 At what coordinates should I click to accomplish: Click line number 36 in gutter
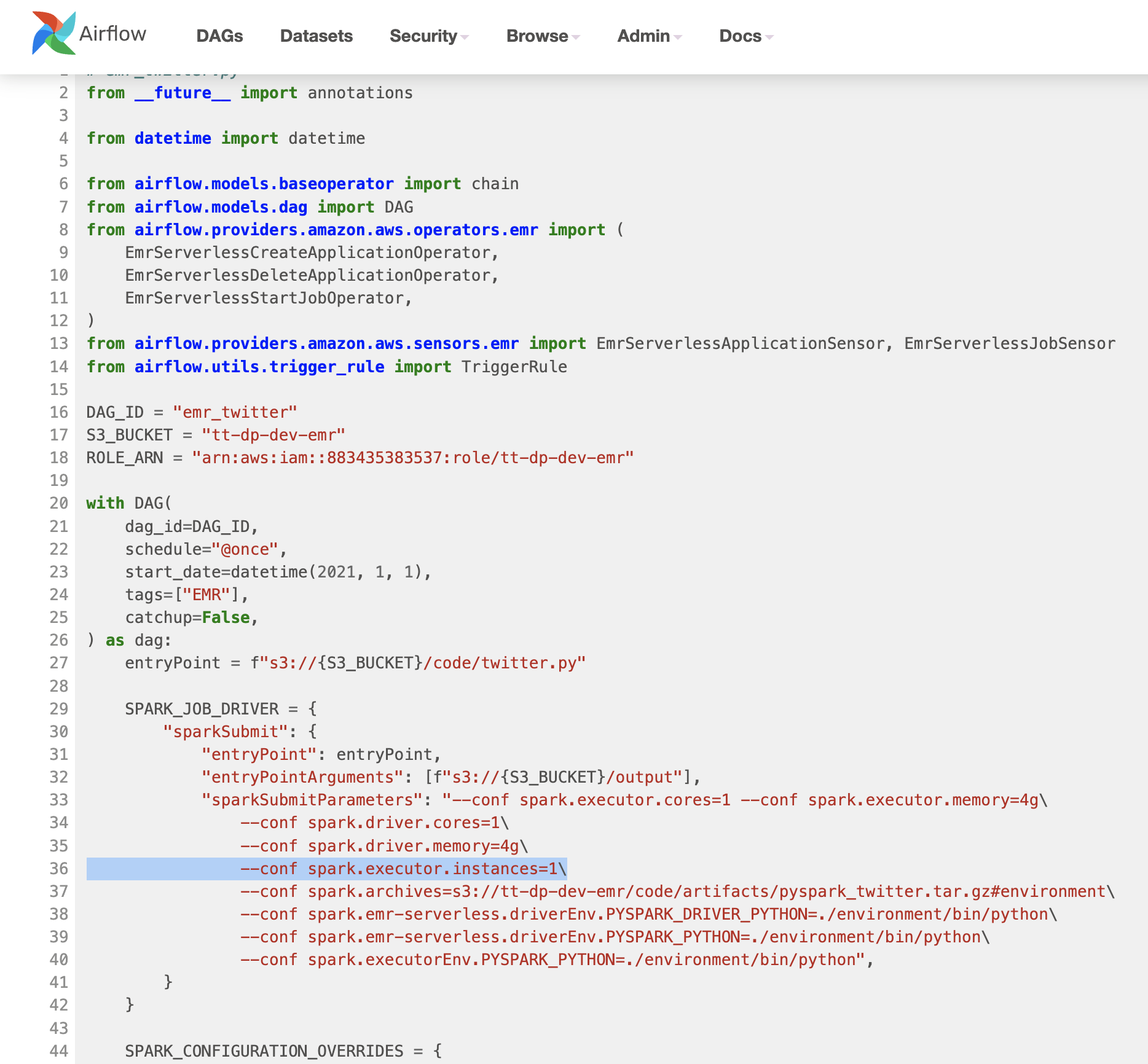pos(59,869)
